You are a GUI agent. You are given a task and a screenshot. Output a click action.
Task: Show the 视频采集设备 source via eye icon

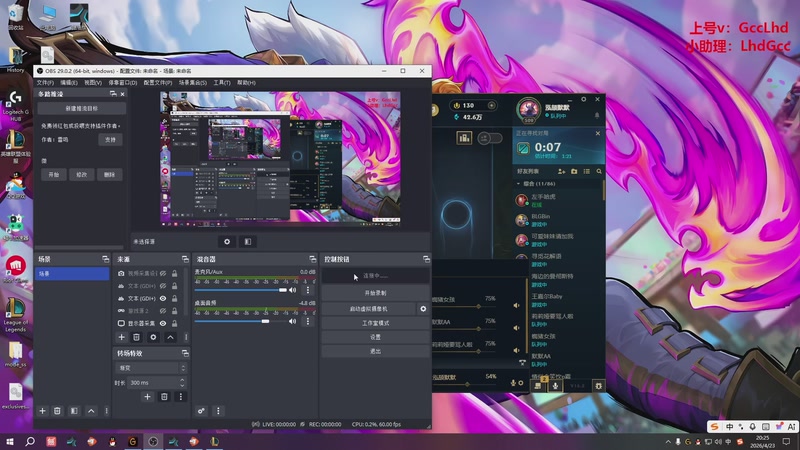(163, 273)
